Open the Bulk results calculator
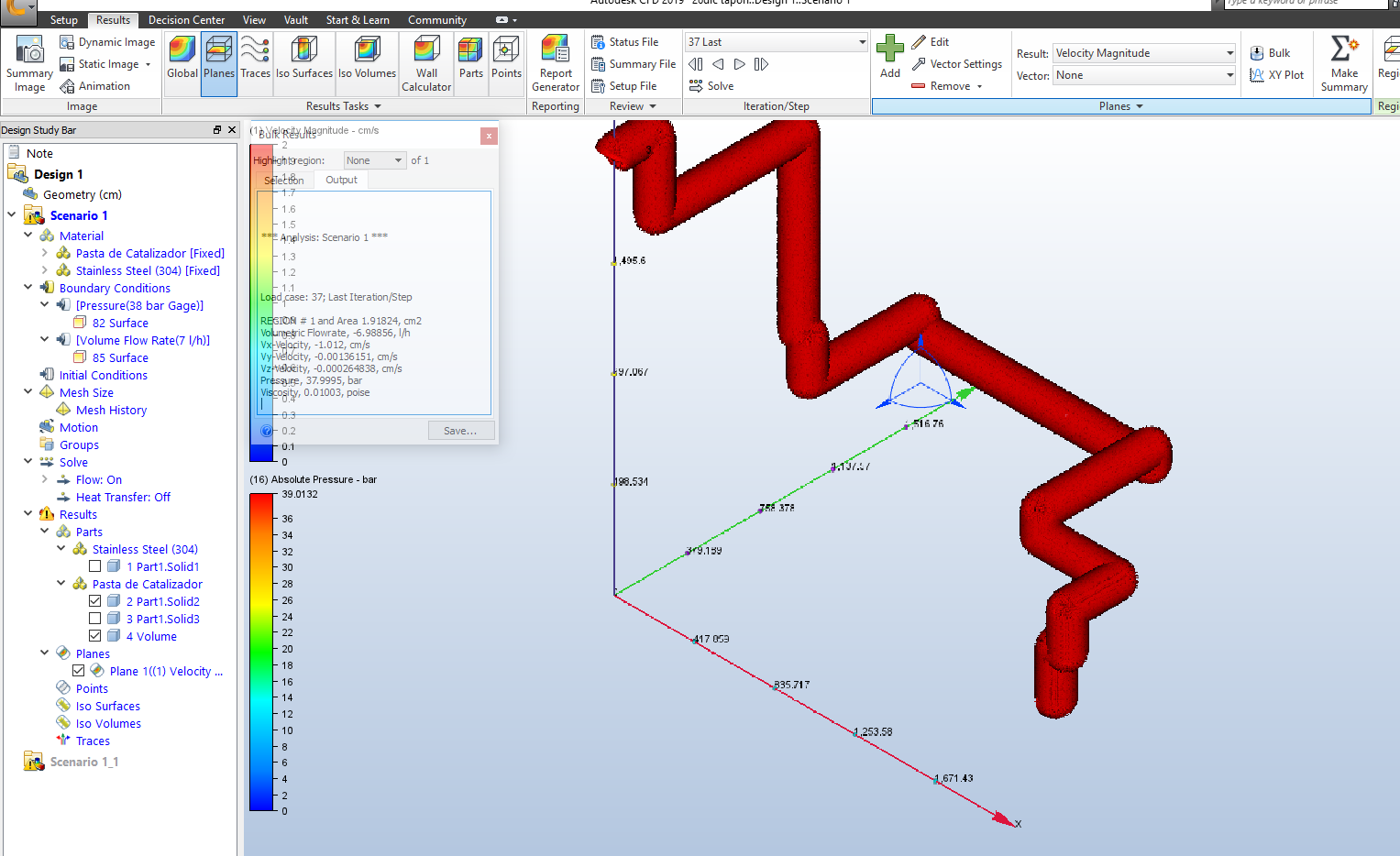The width and height of the screenshot is (1400, 856). [x=1270, y=53]
